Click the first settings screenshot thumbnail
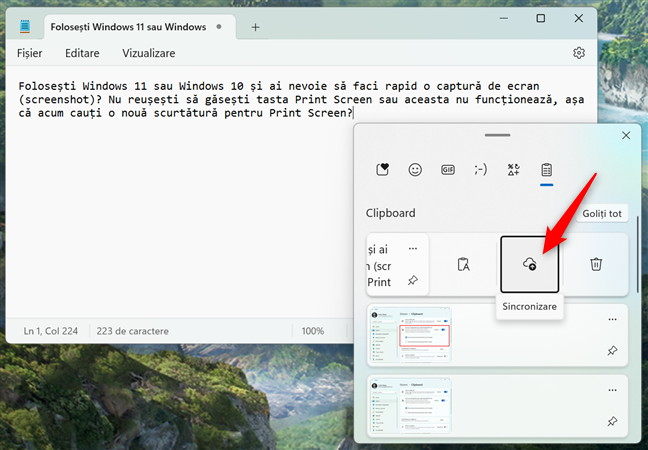This screenshot has height=450, width=648. pos(410,335)
